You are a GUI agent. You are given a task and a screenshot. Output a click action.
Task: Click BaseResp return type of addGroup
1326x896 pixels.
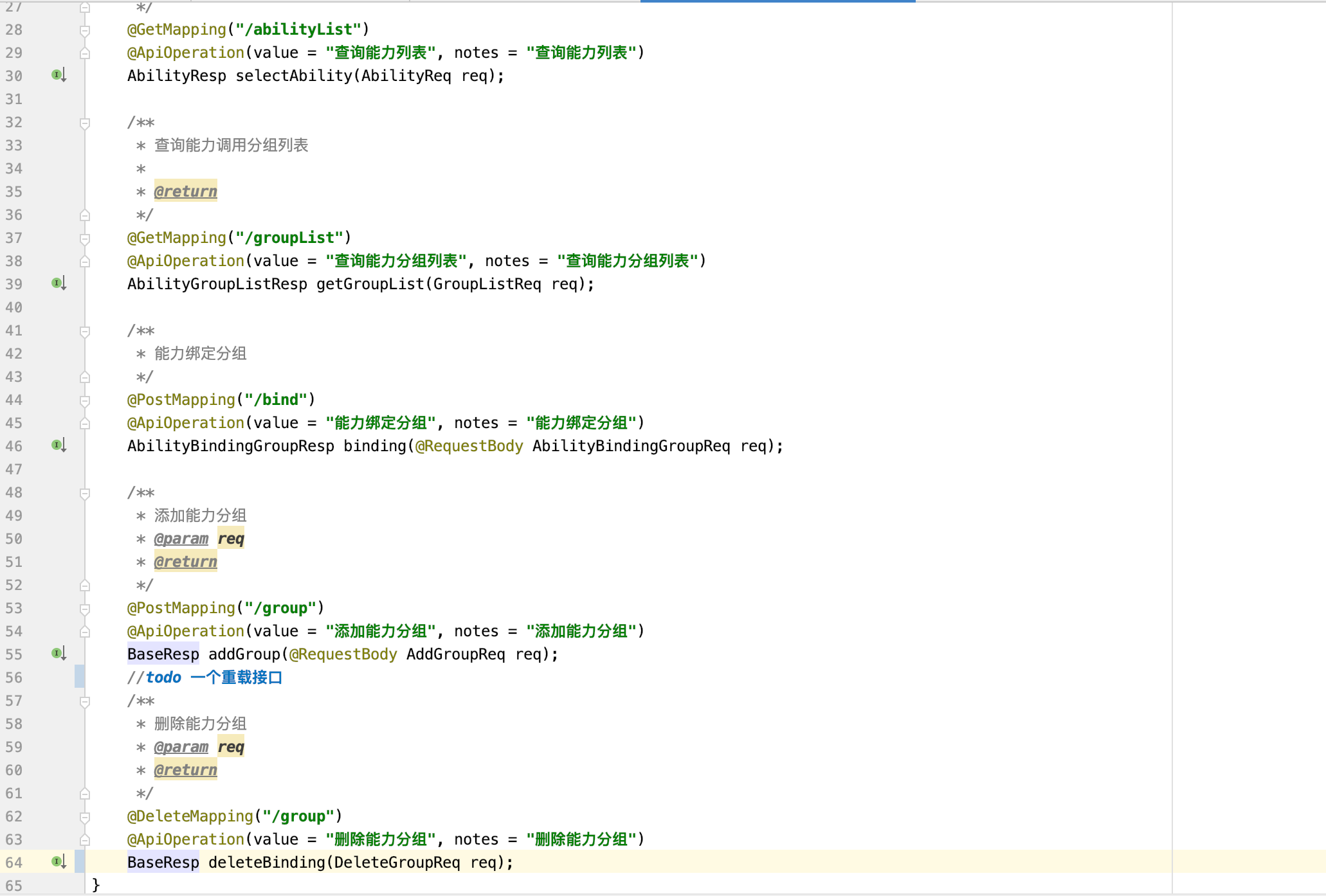163,654
